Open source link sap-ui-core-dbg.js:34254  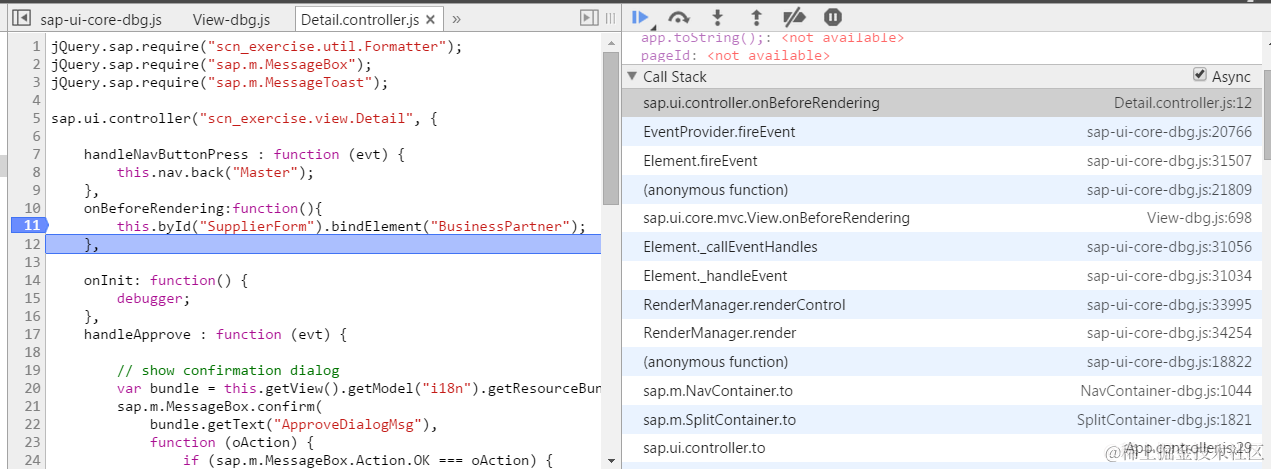1169,333
